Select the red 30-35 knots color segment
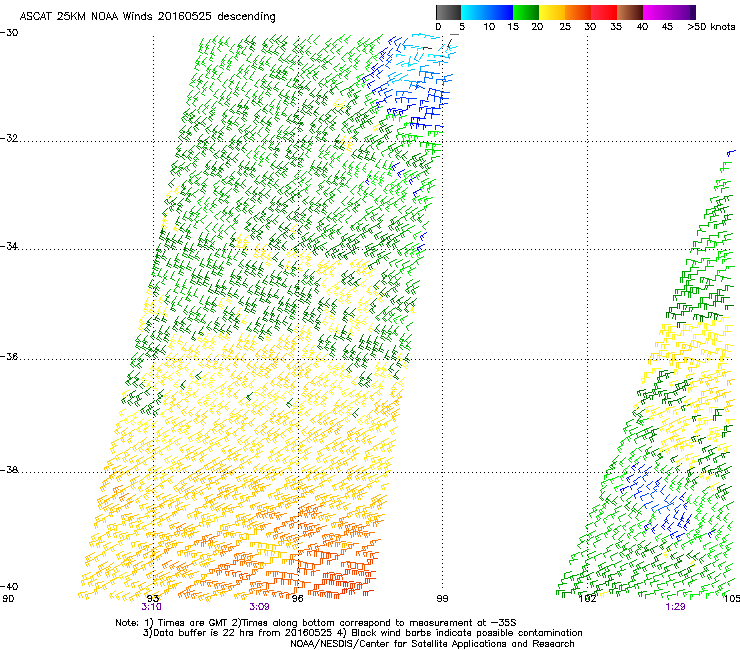740x650 pixels. coord(604,12)
